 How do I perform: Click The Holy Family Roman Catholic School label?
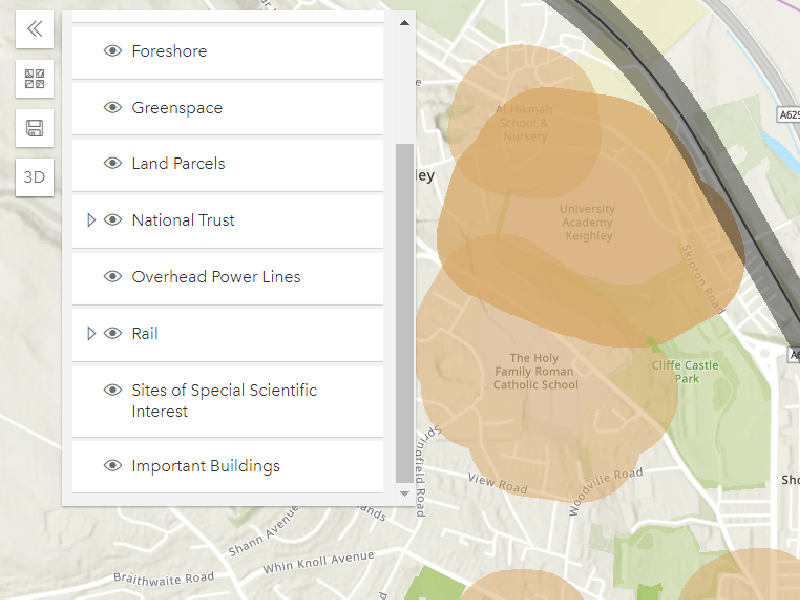535,371
